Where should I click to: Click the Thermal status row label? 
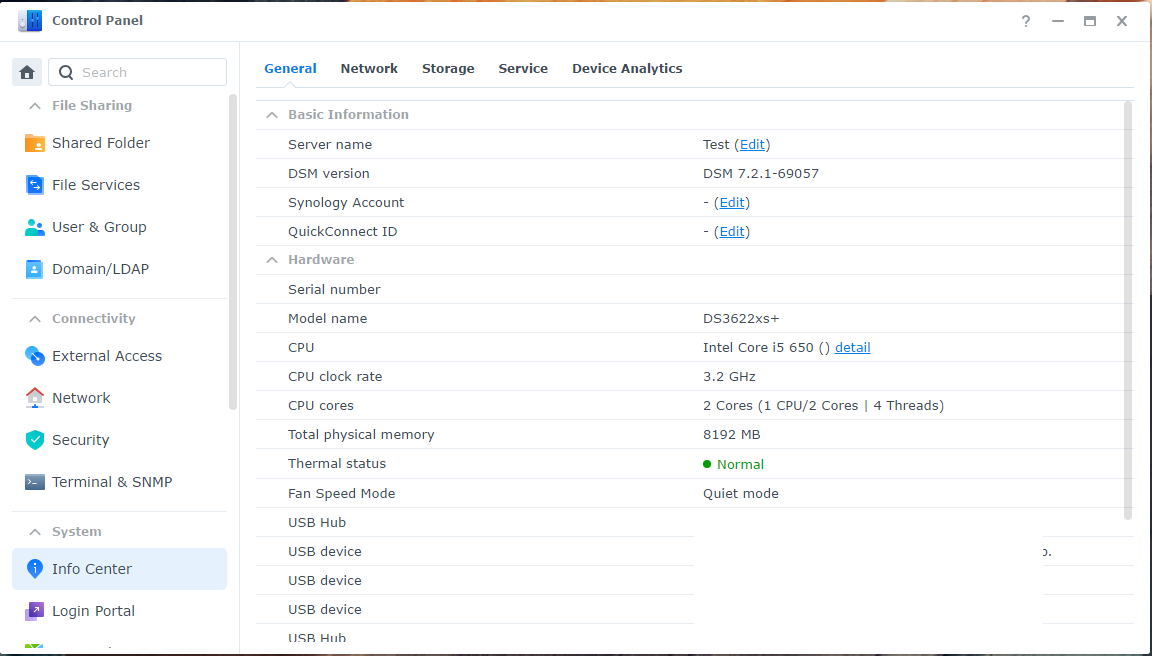click(x=336, y=464)
